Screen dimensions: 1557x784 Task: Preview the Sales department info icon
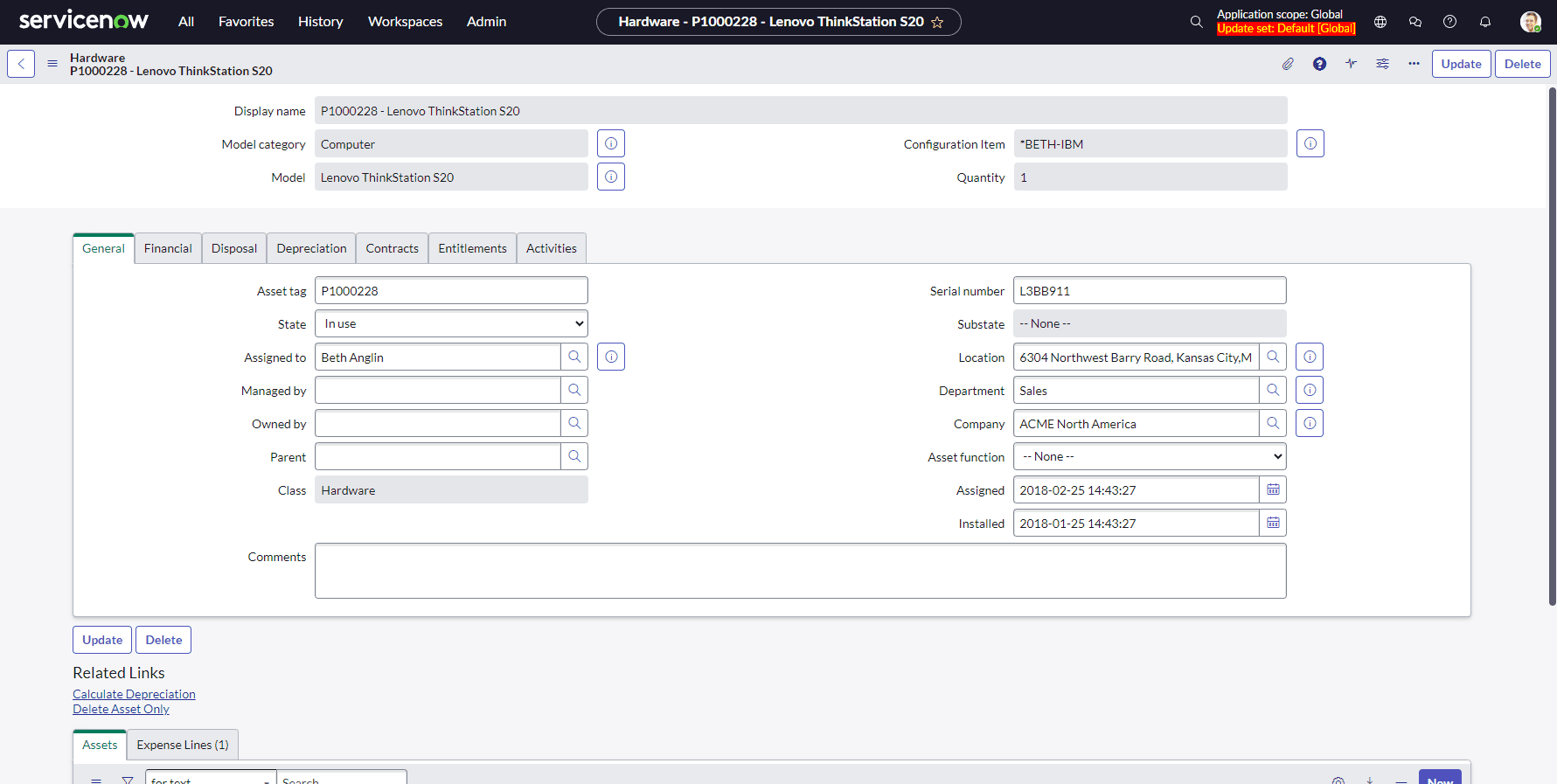click(1310, 390)
